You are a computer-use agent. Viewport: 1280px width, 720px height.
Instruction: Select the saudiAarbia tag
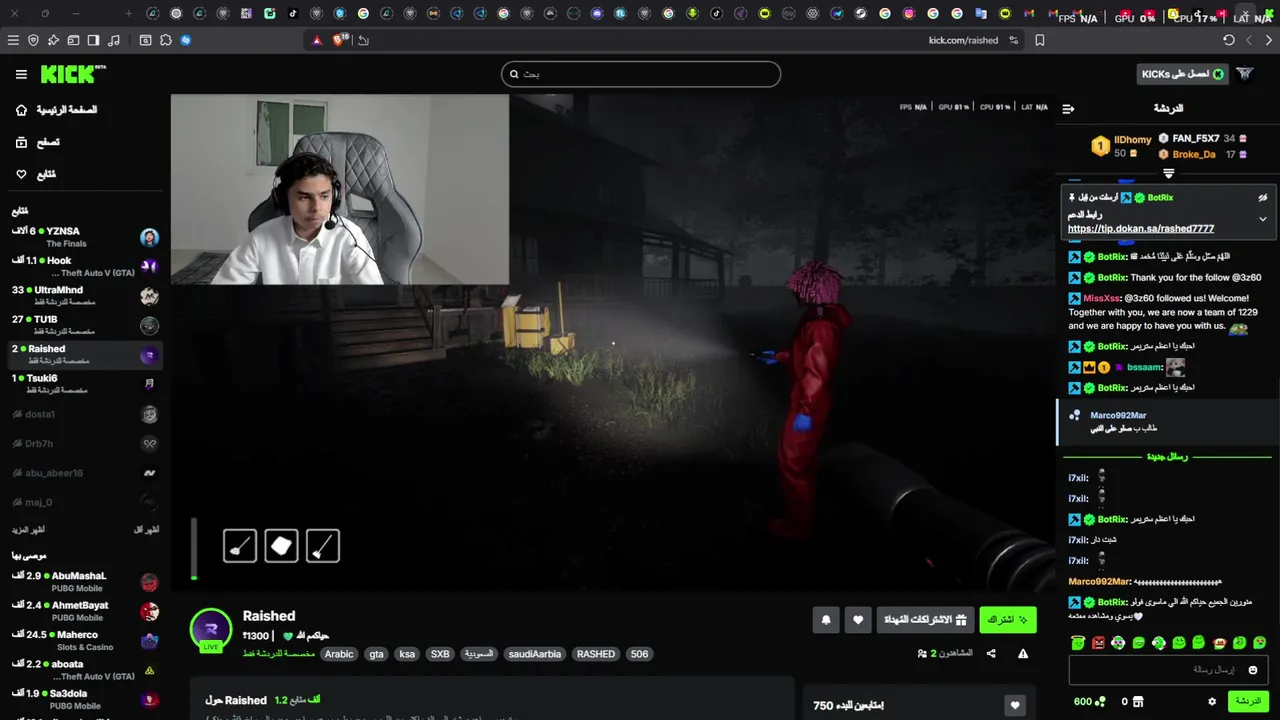[x=535, y=654]
